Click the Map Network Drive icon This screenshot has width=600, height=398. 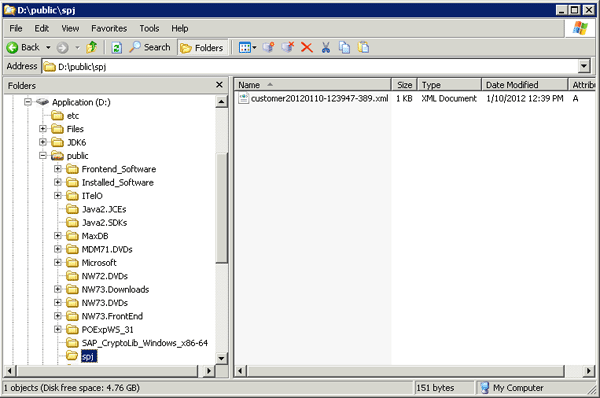[269, 47]
